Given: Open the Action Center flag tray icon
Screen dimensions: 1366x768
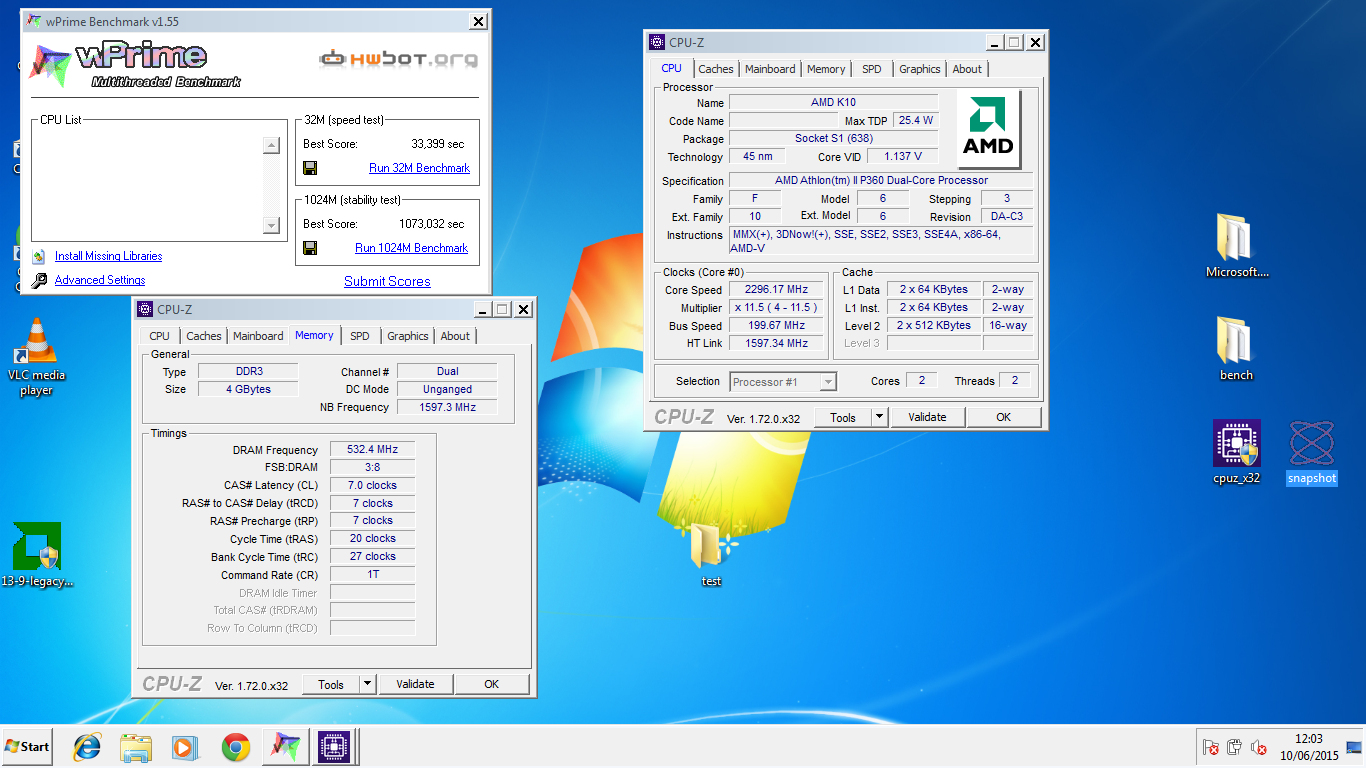Looking at the screenshot, I should 1211,747.
